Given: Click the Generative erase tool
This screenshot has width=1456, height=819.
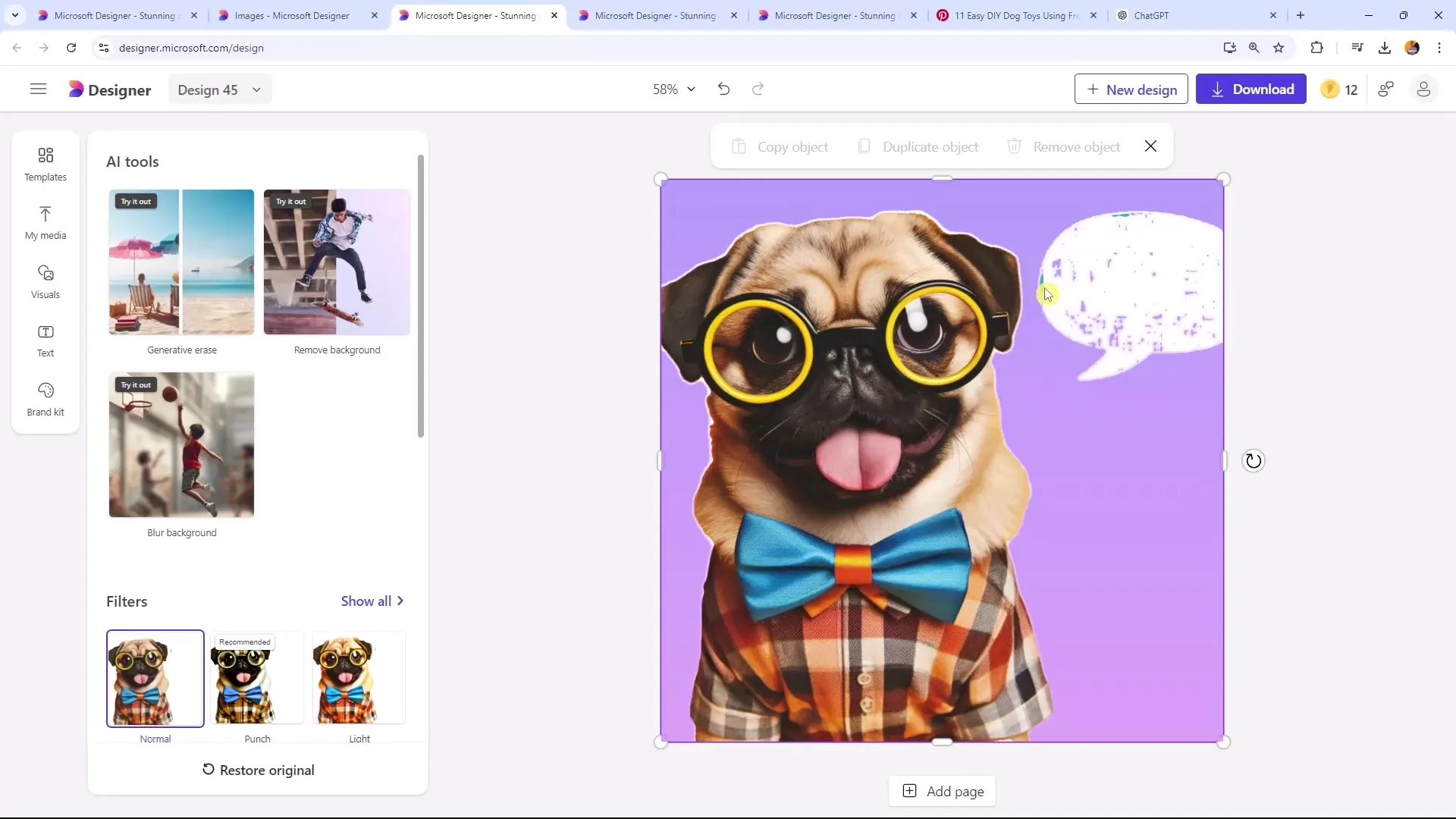Looking at the screenshot, I should point(182,262).
